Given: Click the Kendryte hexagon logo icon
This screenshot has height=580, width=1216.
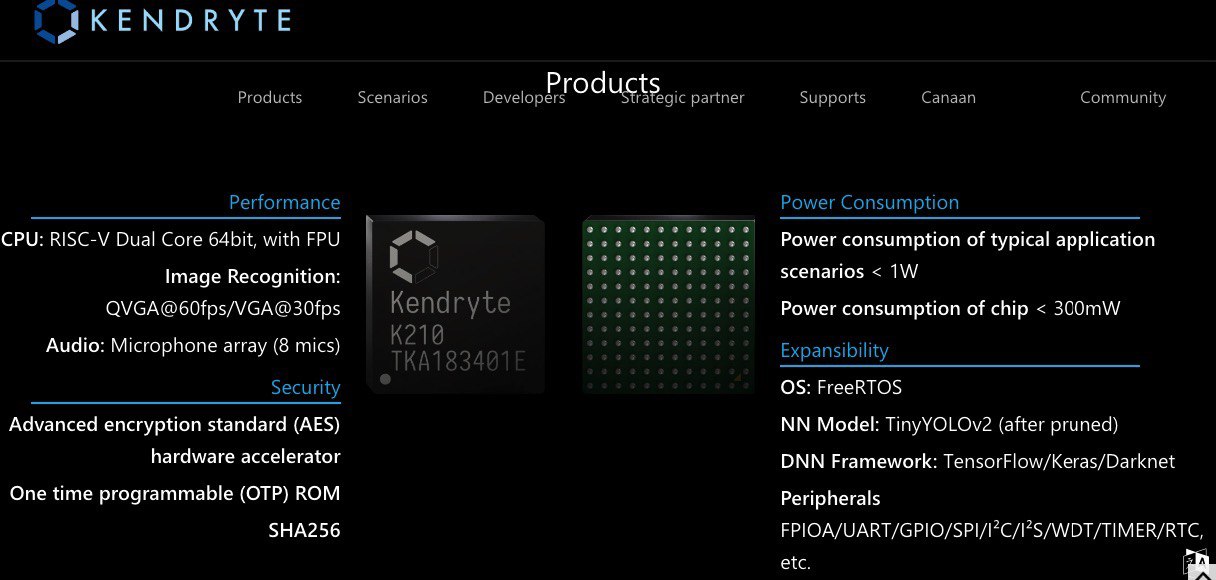Looking at the screenshot, I should click(55, 21).
